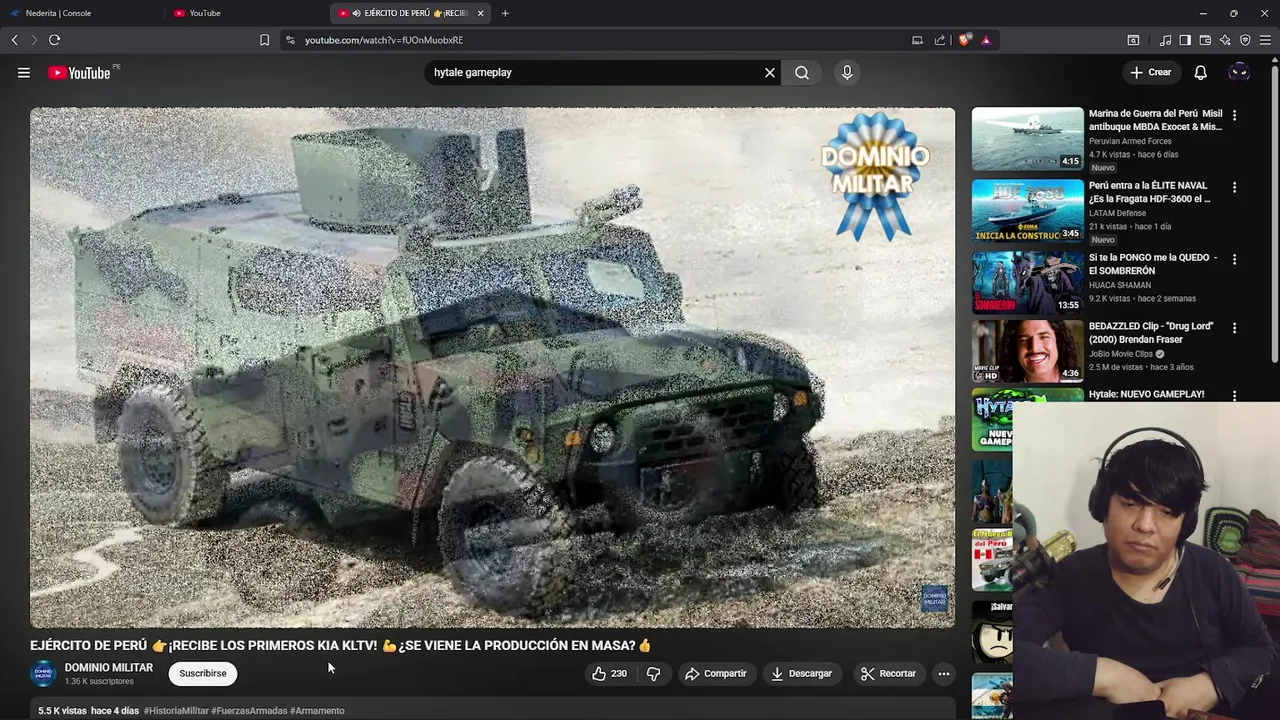
Task: Click the Recortar clip button
Action: [x=889, y=674]
